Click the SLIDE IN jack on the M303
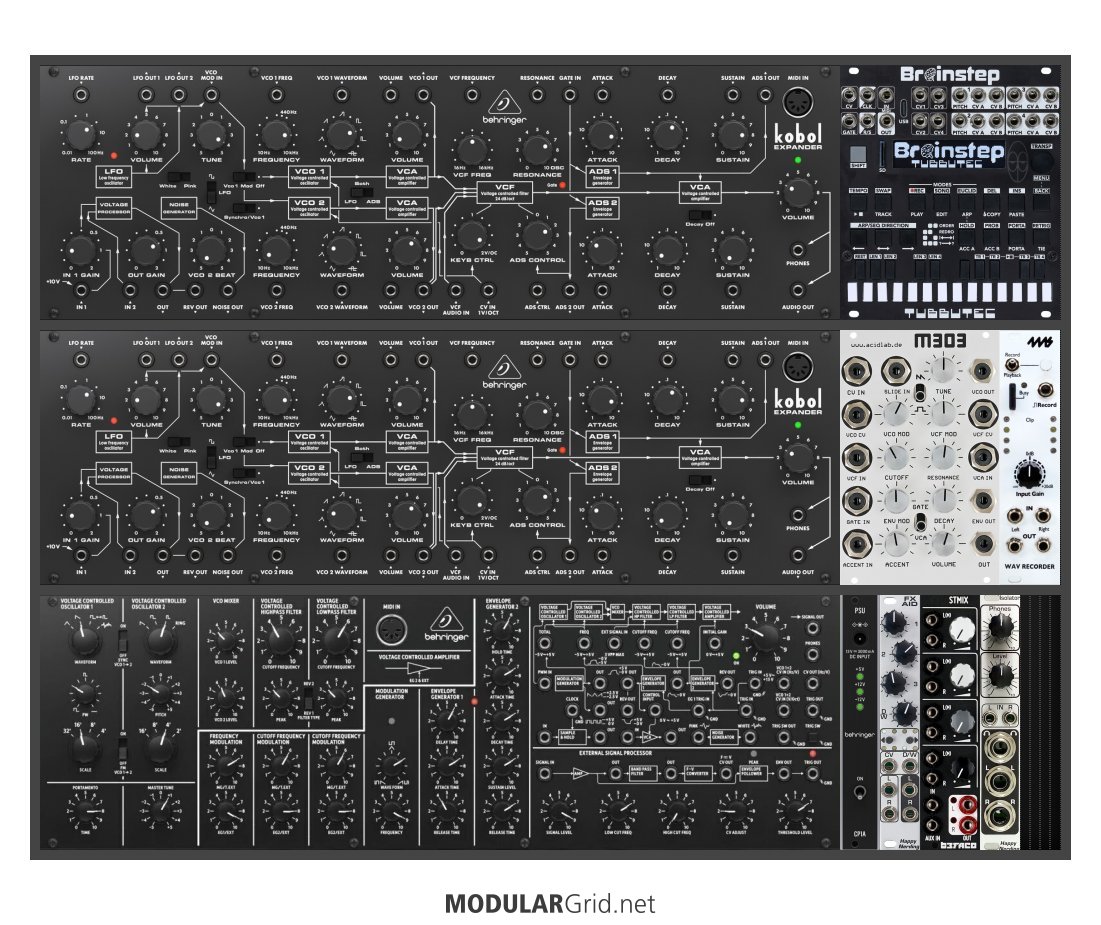Viewport: 1101px width, 925px height. (896, 371)
